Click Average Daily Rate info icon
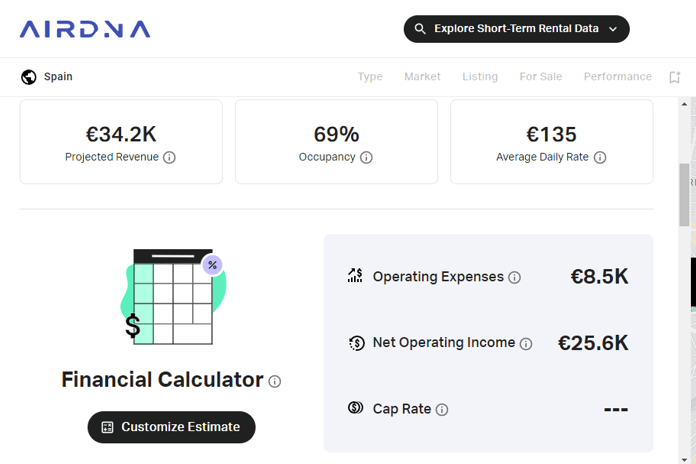This screenshot has height=464, width=696. (600, 158)
